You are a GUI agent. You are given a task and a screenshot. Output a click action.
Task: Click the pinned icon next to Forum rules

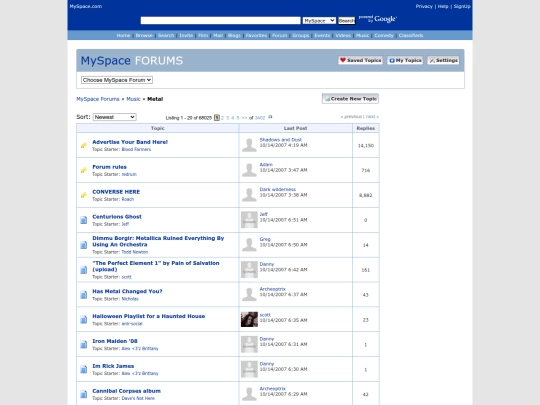pyautogui.click(x=84, y=170)
